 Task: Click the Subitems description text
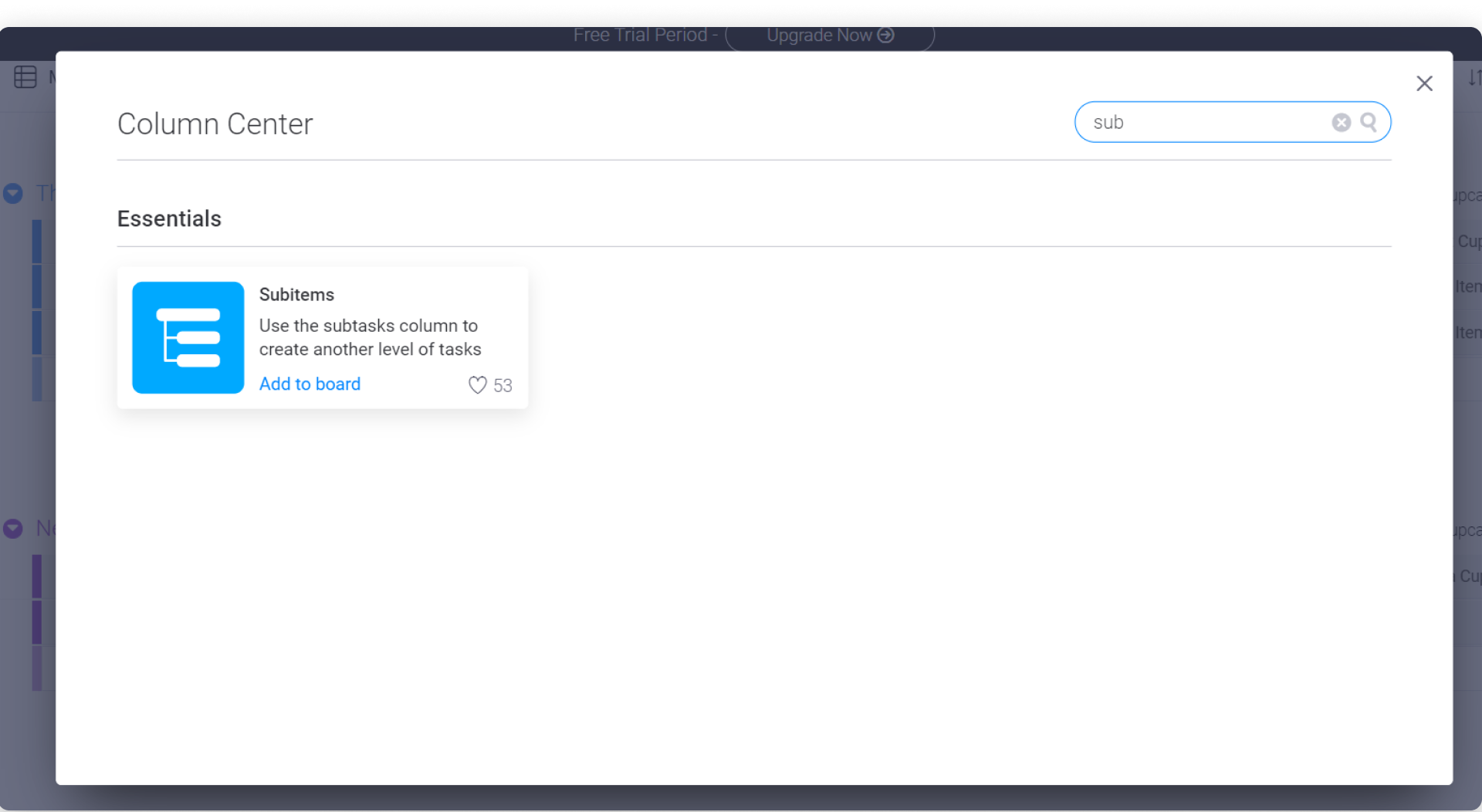click(370, 337)
